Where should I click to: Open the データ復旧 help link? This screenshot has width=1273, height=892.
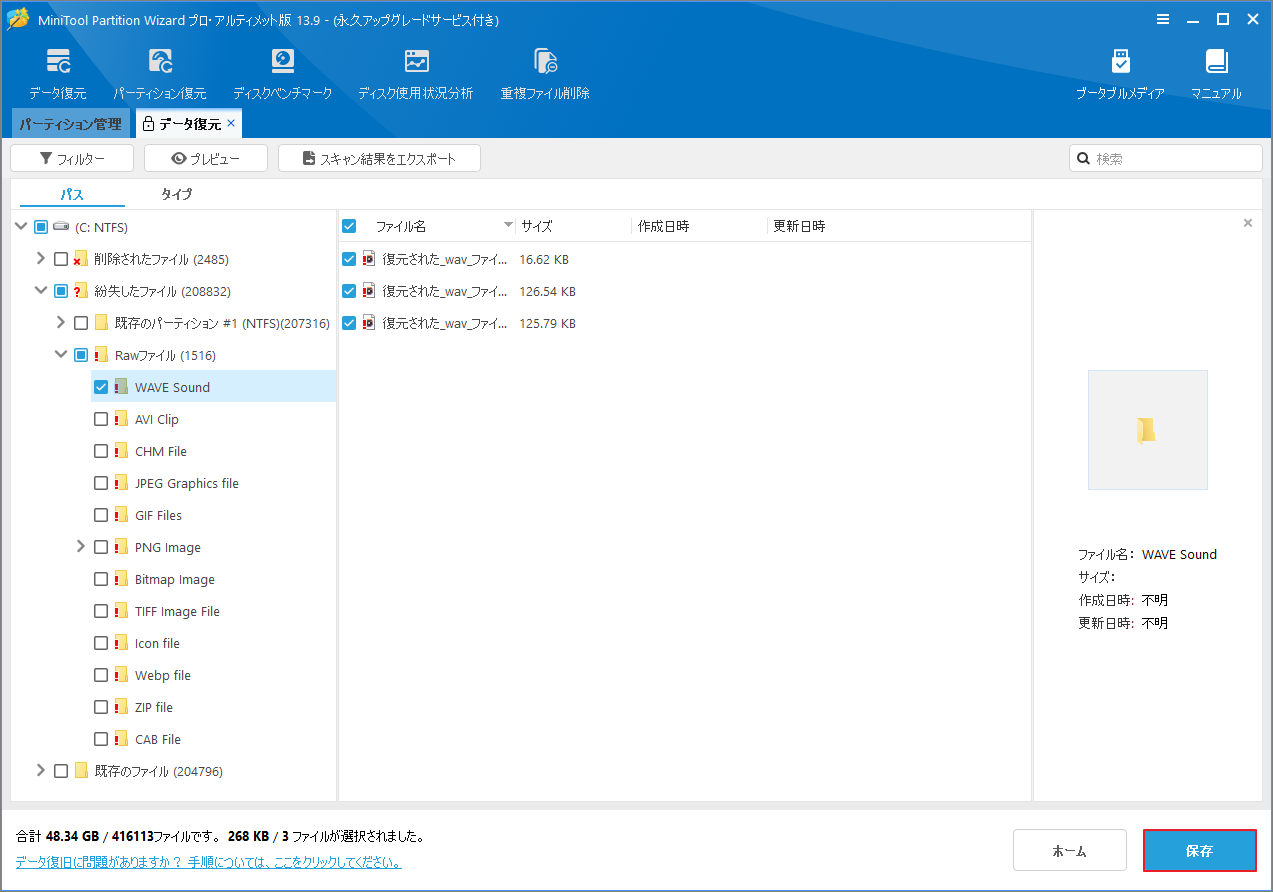pyautogui.click(x=208, y=862)
